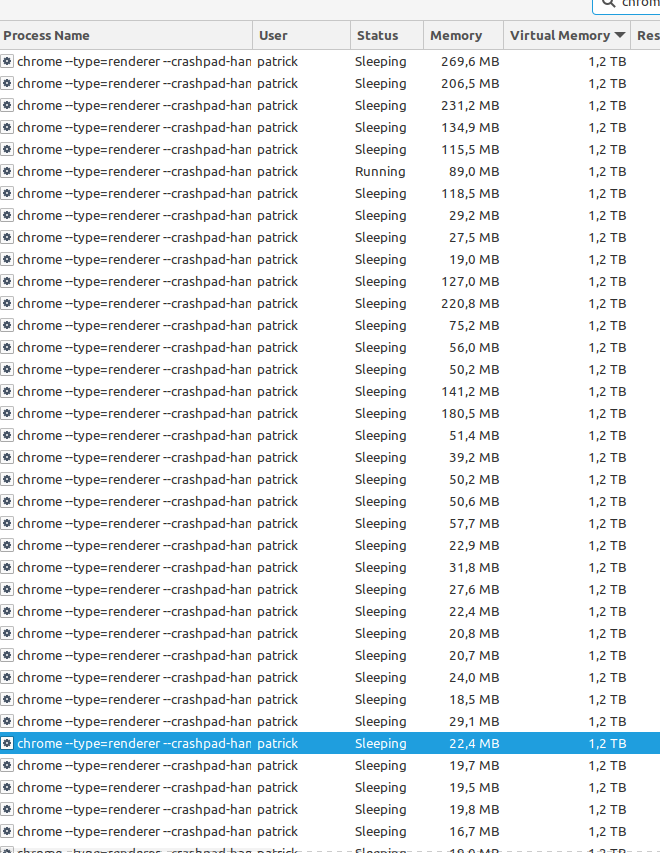Select the process using 56,0 MB memory

tap(330, 348)
